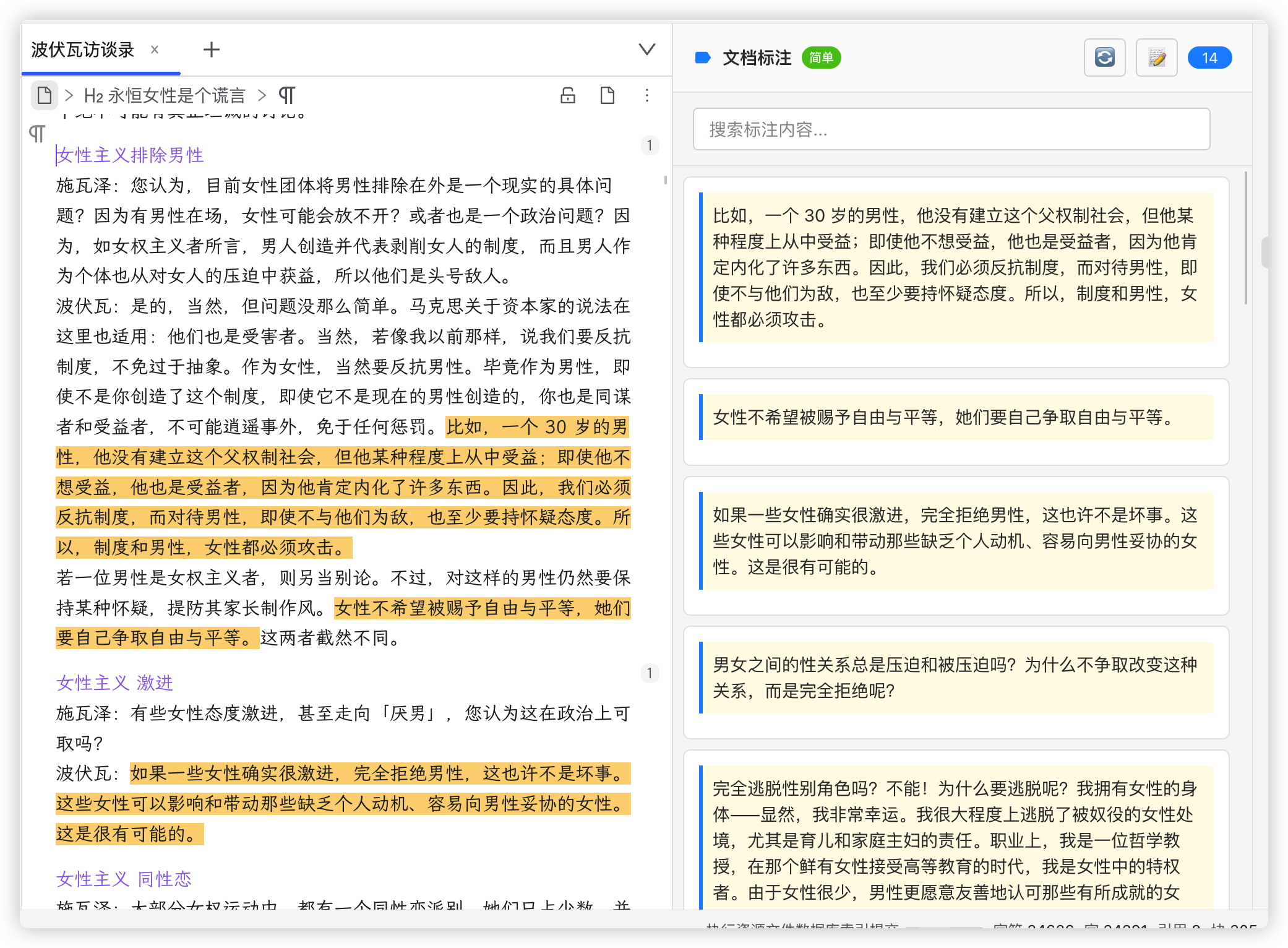Open the three-dot more options menu
The width and height of the screenshot is (1288, 948).
coord(646,95)
